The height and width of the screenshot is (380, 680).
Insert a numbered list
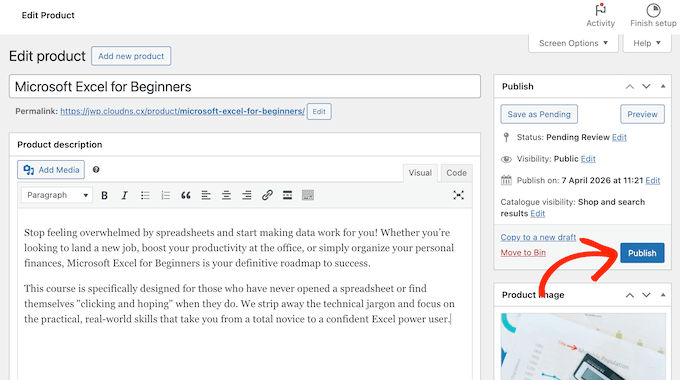[x=165, y=195]
